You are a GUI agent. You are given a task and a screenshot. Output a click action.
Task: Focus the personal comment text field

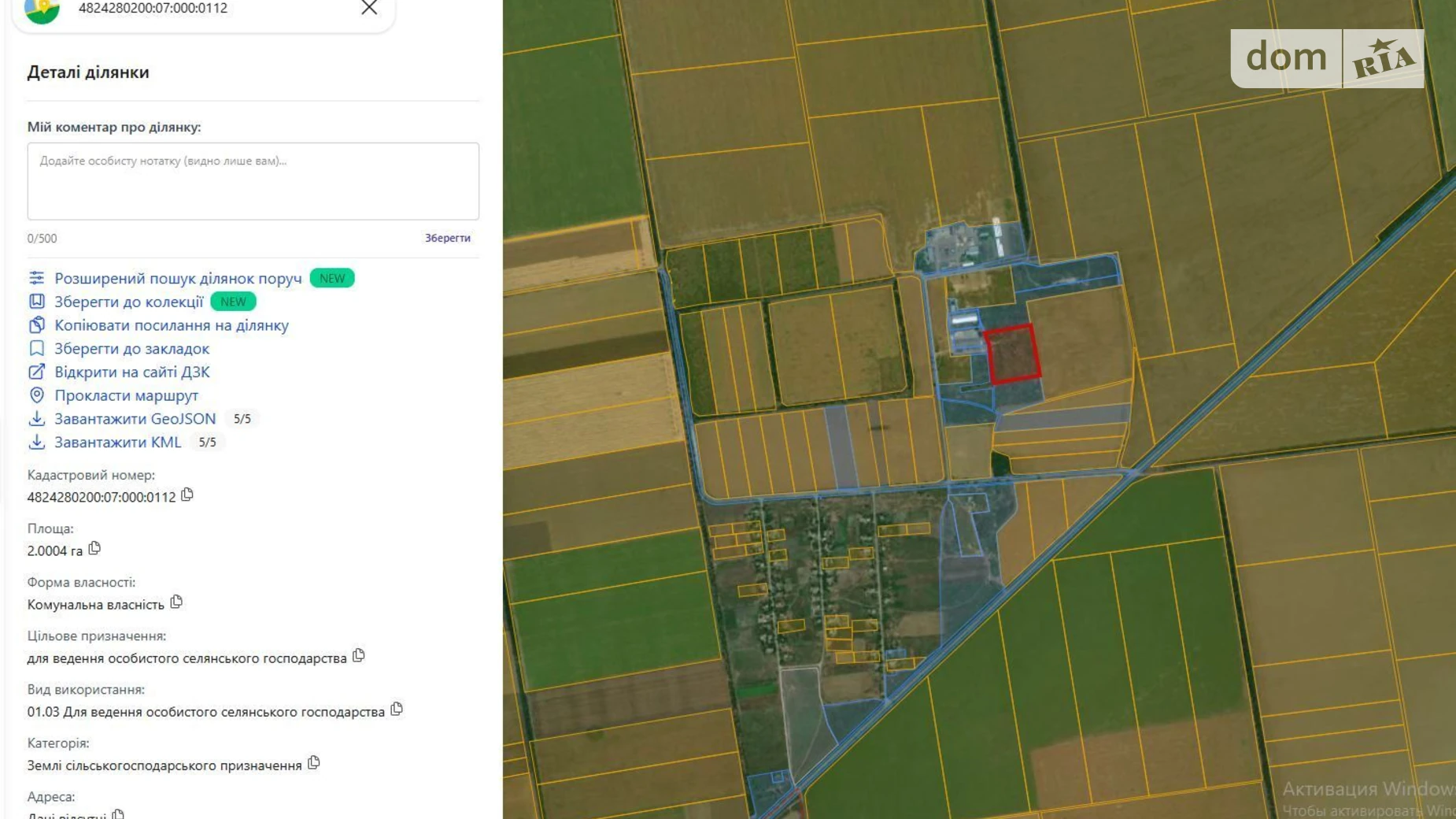[253, 181]
